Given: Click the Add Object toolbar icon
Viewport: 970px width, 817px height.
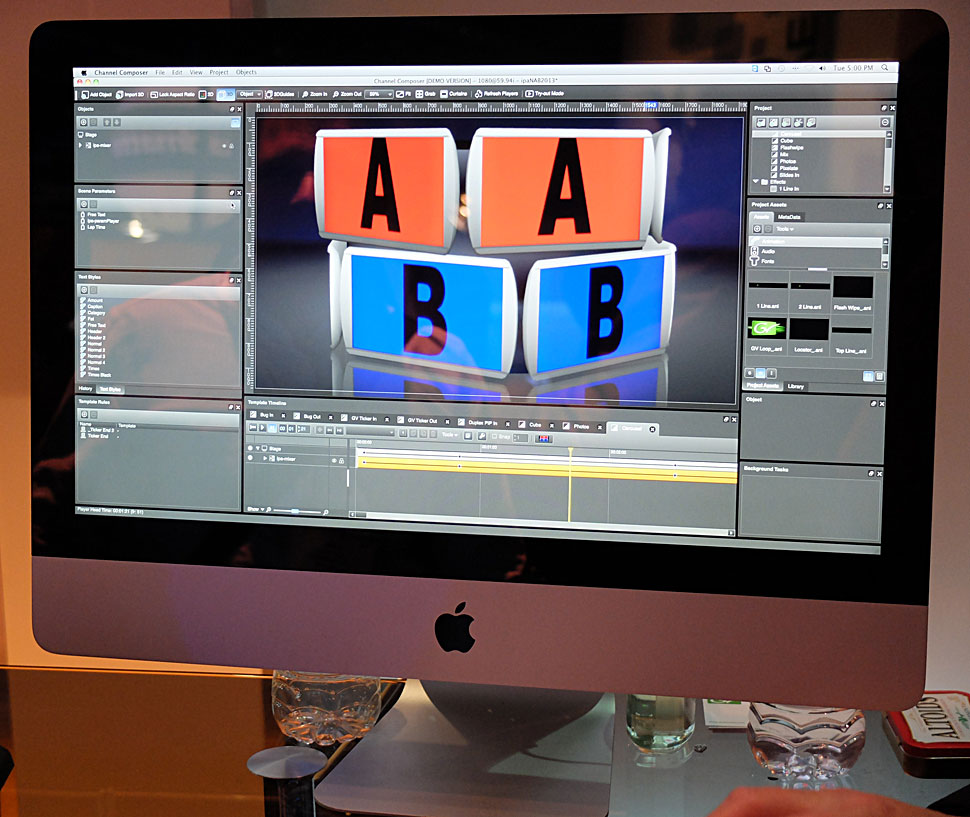Looking at the screenshot, I should point(85,94).
